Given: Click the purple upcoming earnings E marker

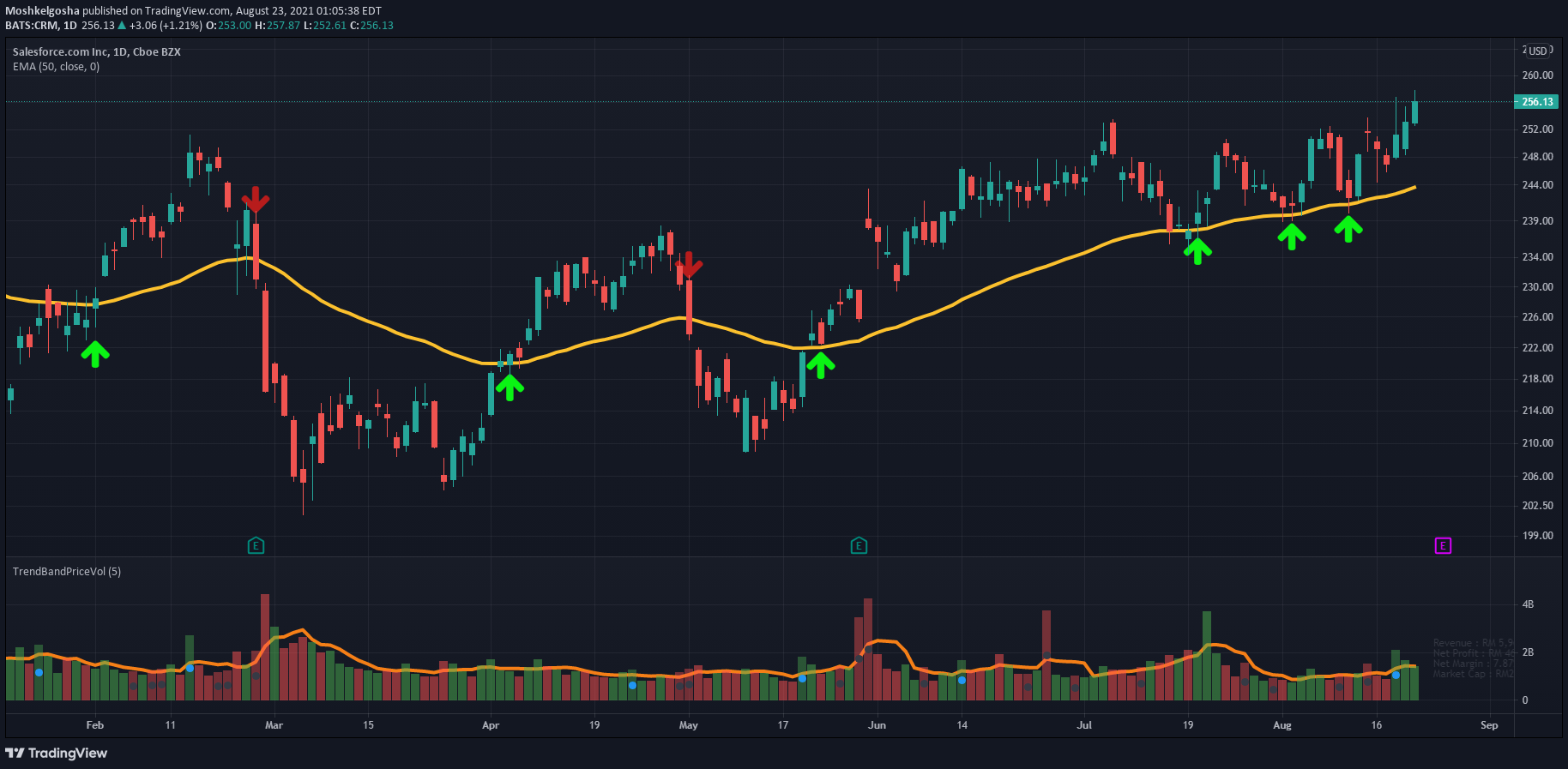Looking at the screenshot, I should pos(1443,545).
